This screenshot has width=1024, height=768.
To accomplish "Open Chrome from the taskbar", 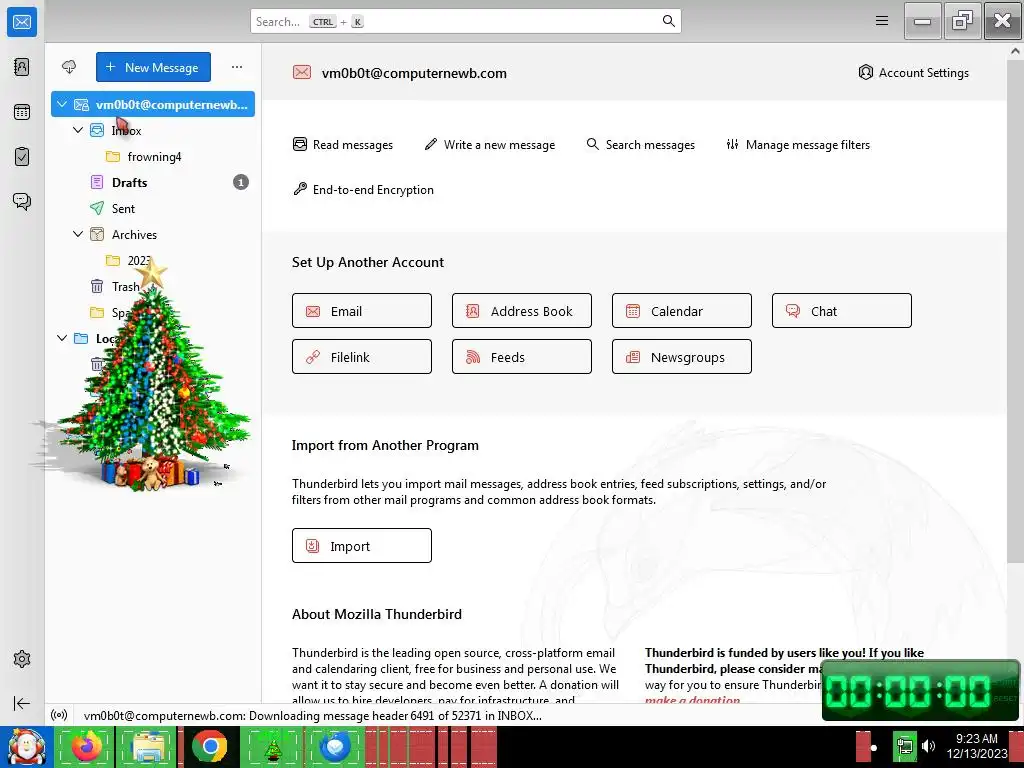I will [x=210, y=747].
